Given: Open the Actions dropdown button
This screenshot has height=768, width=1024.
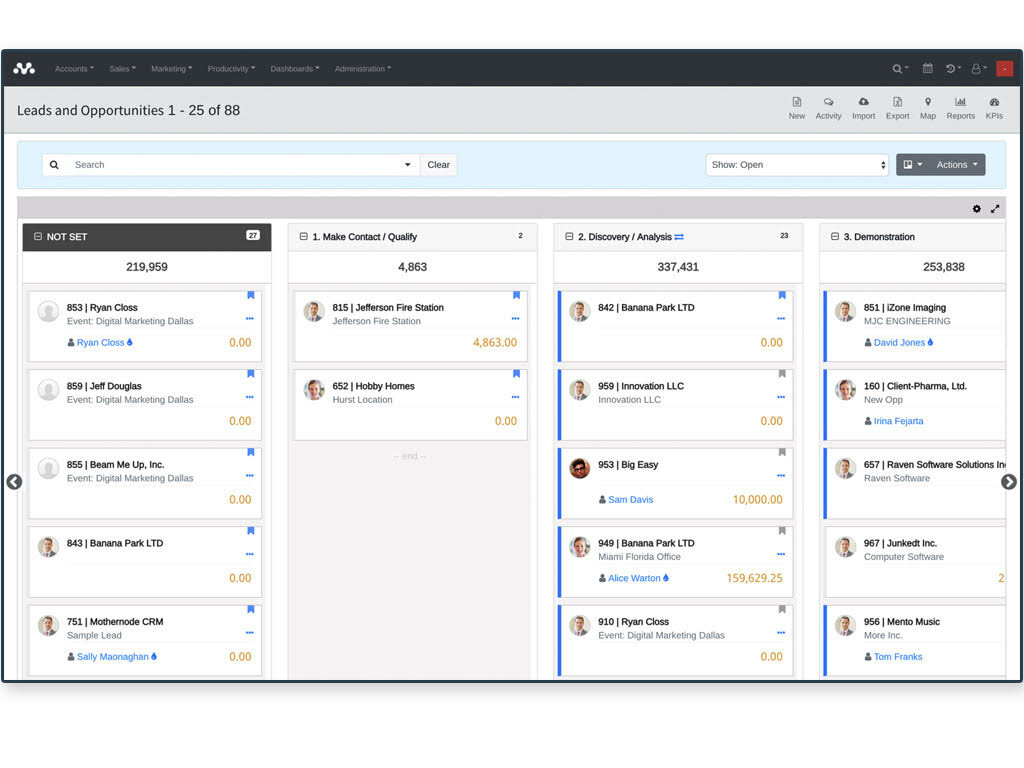Looking at the screenshot, I should tap(957, 165).
